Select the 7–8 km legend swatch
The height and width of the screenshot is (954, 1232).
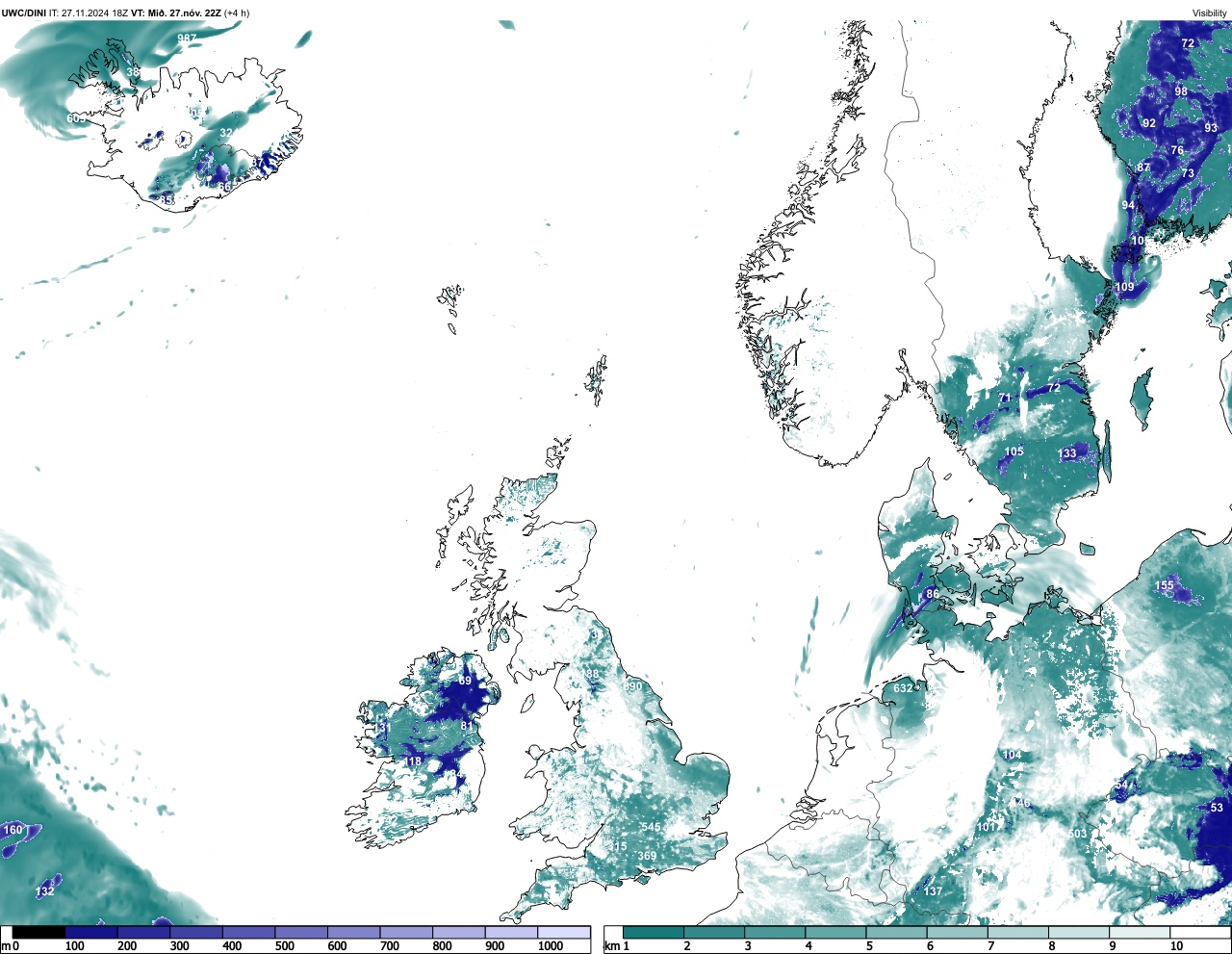[x=1017, y=932]
